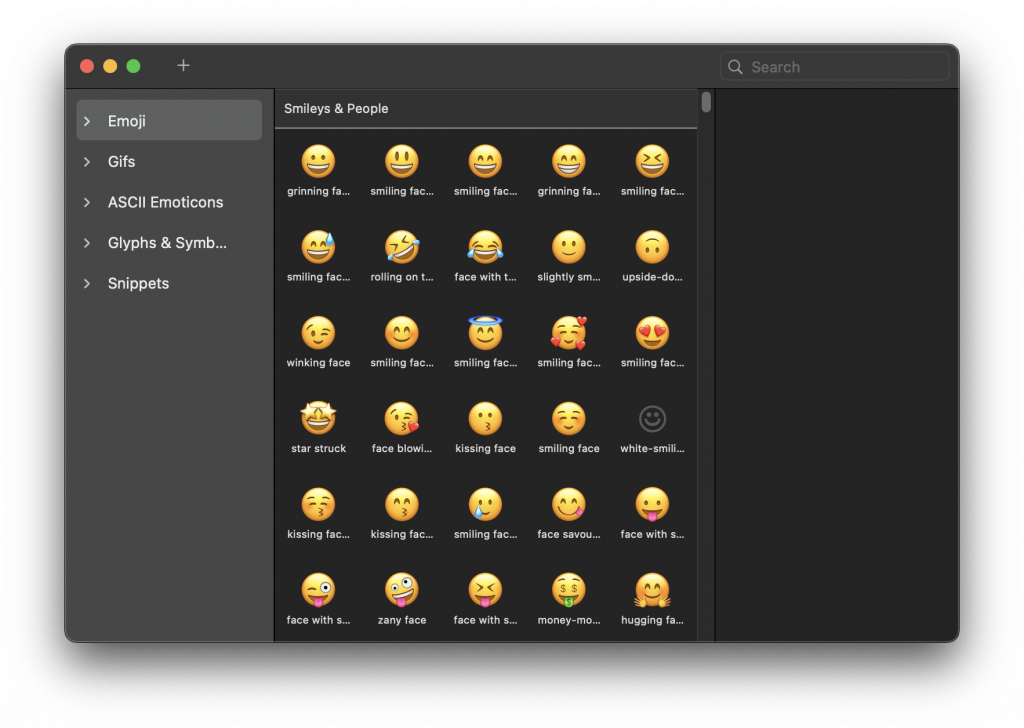Screen dimensions: 1024x728
Task: Click the upside-down face emoji
Action: pos(652,247)
